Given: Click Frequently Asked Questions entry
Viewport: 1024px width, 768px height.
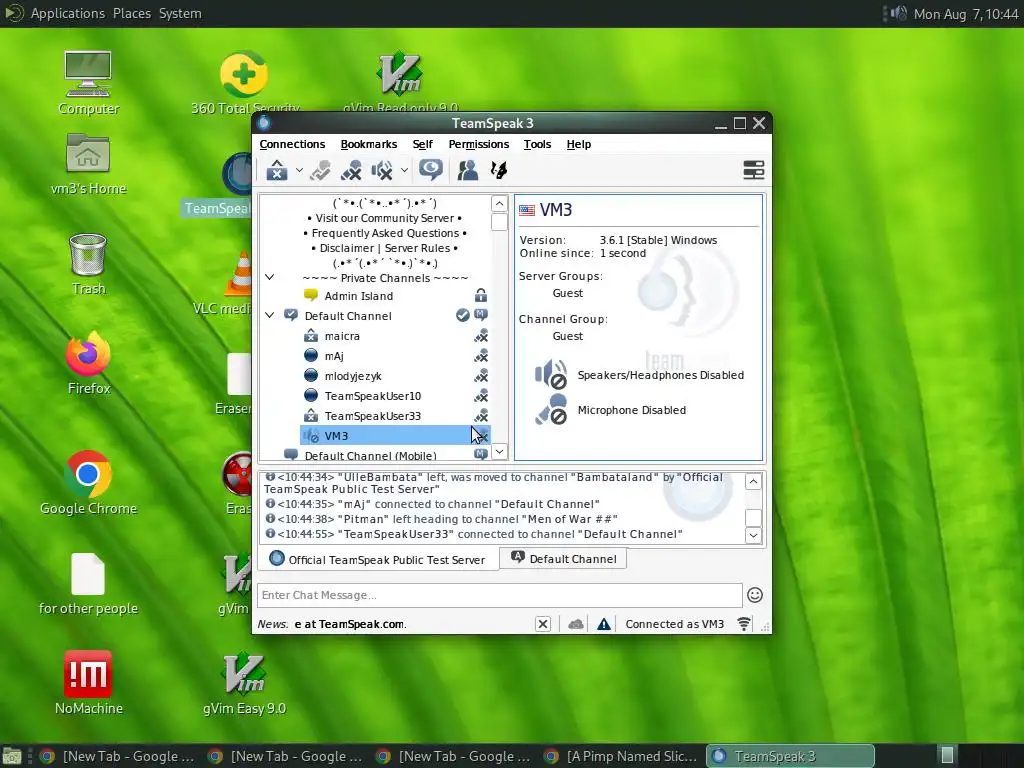Looking at the screenshot, I should [385, 233].
